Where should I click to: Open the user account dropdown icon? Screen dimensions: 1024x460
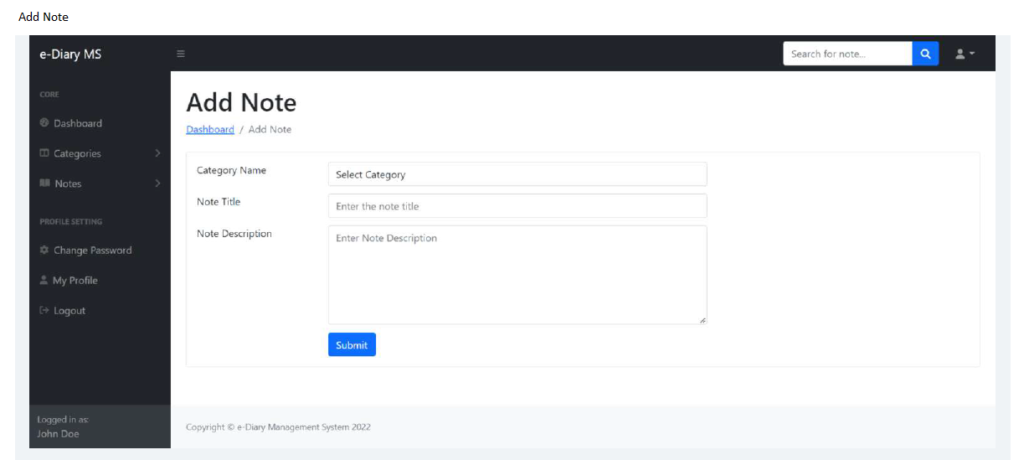965,54
